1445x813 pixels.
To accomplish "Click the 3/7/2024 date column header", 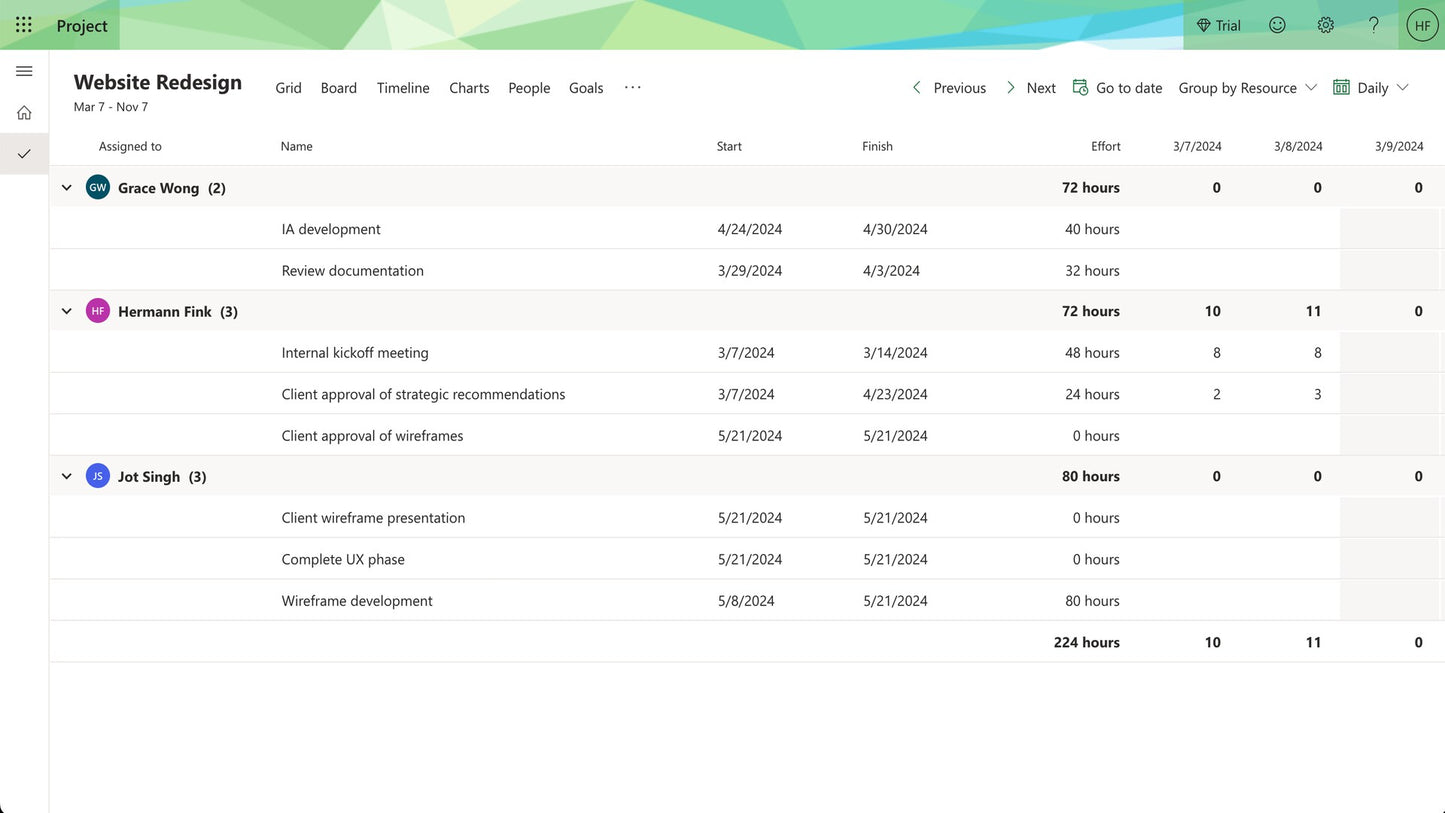I will pyautogui.click(x=1197, y=146).
